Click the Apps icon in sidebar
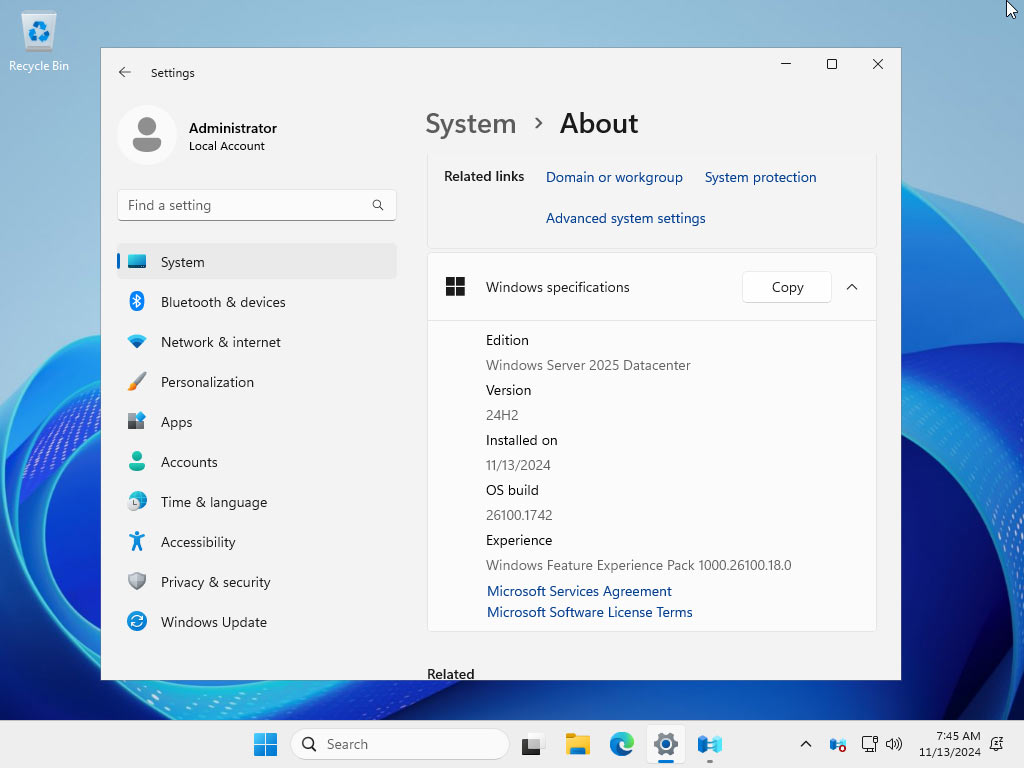Image resolution: width=1024 pixels, height=768 pixels. coord(137,422)
